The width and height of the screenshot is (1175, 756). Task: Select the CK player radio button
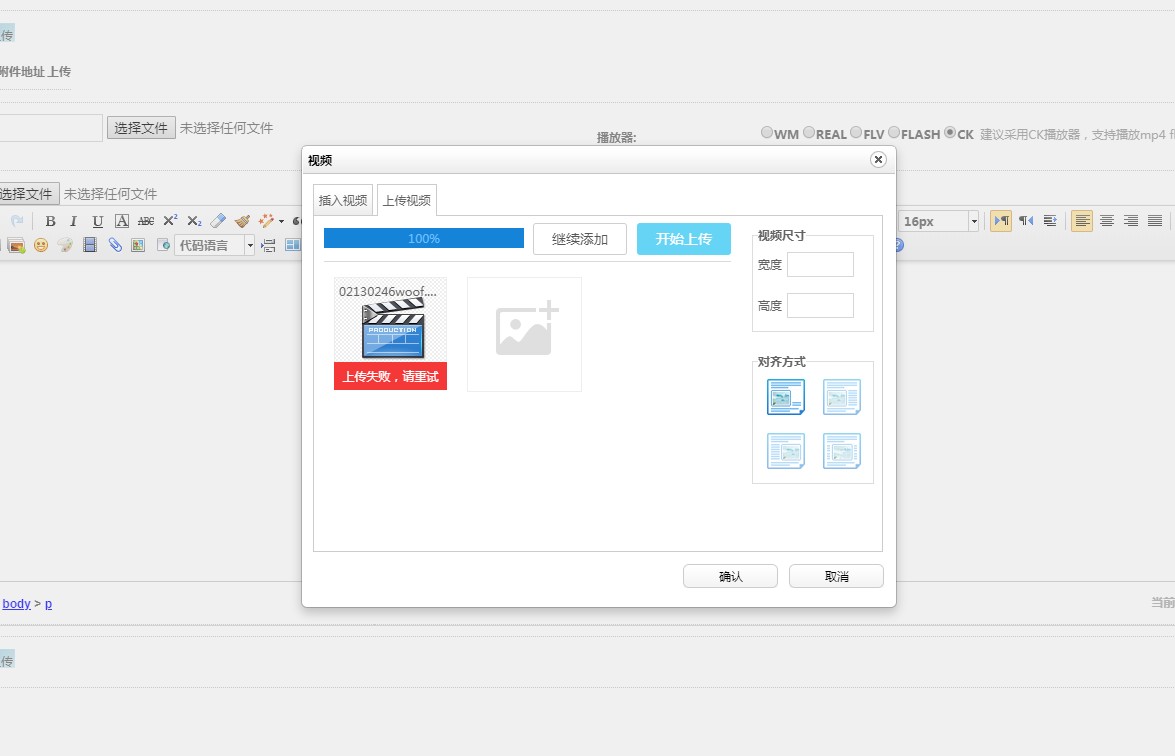pos(950,133)
